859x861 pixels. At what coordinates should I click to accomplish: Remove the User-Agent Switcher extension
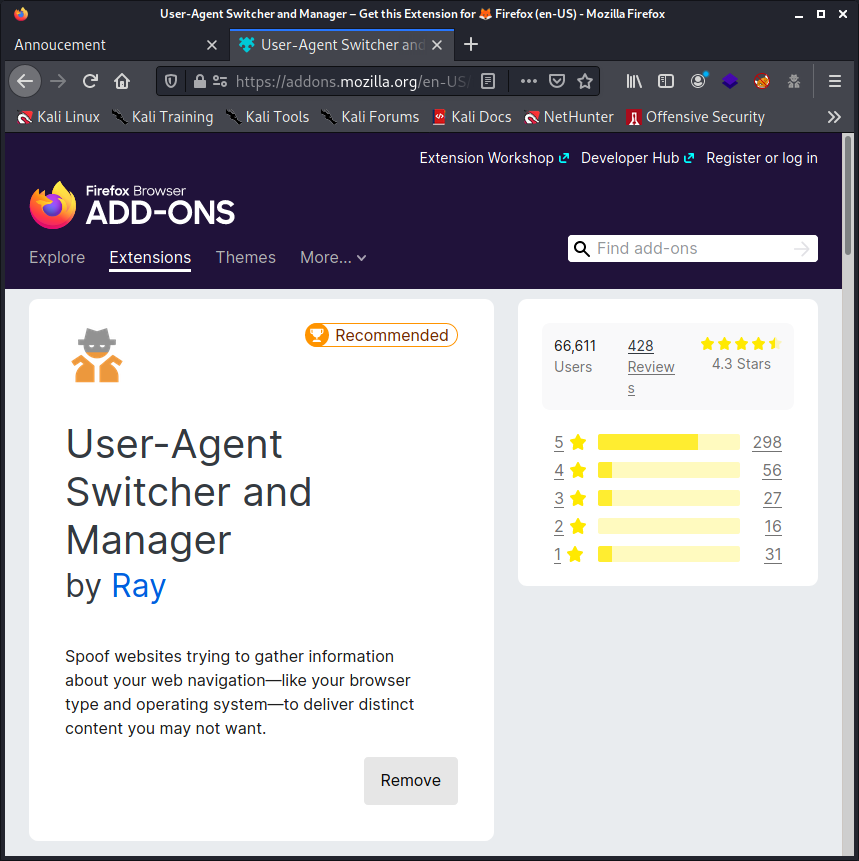click(x=411, y=781)
